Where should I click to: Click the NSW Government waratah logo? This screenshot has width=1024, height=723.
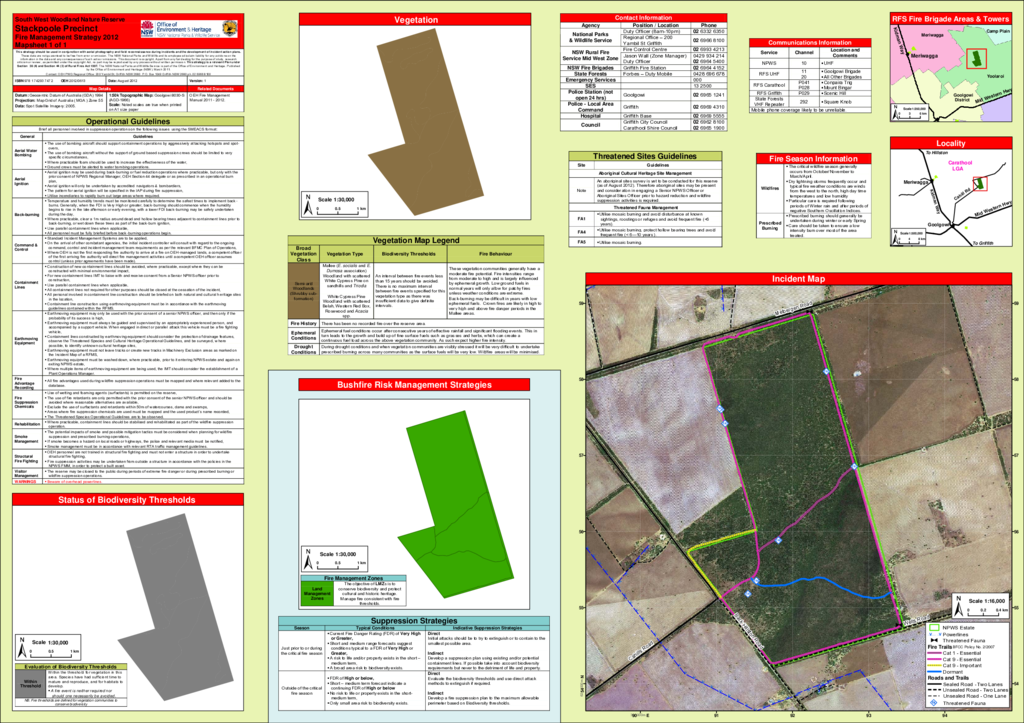(147, 28)
